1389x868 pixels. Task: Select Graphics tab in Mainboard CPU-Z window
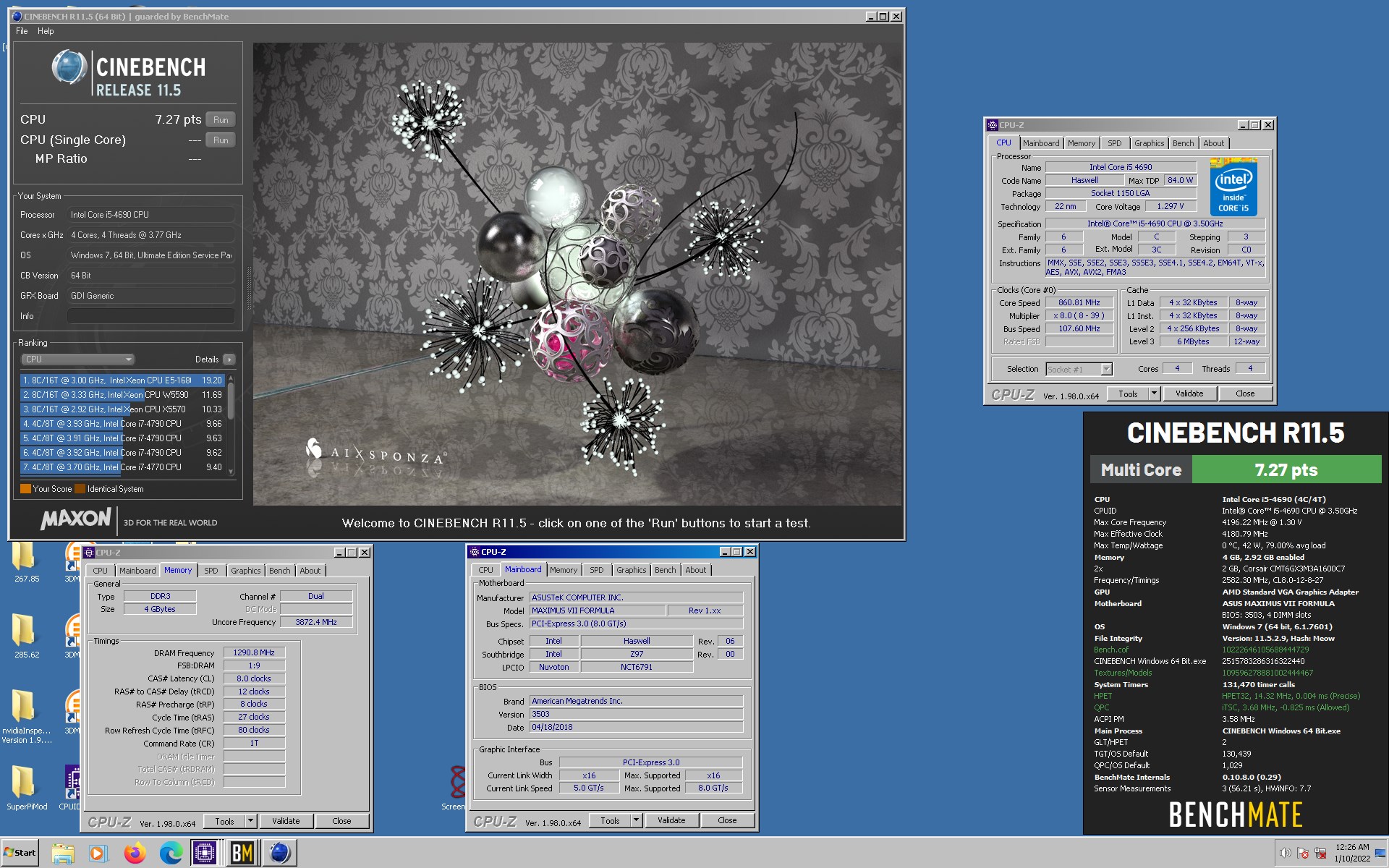tap(631, 570)
